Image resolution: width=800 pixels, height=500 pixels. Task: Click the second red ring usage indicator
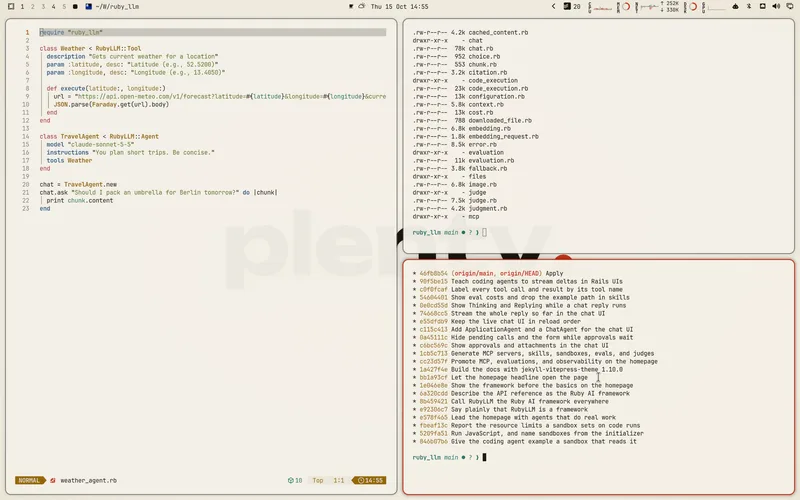[693, 7]
